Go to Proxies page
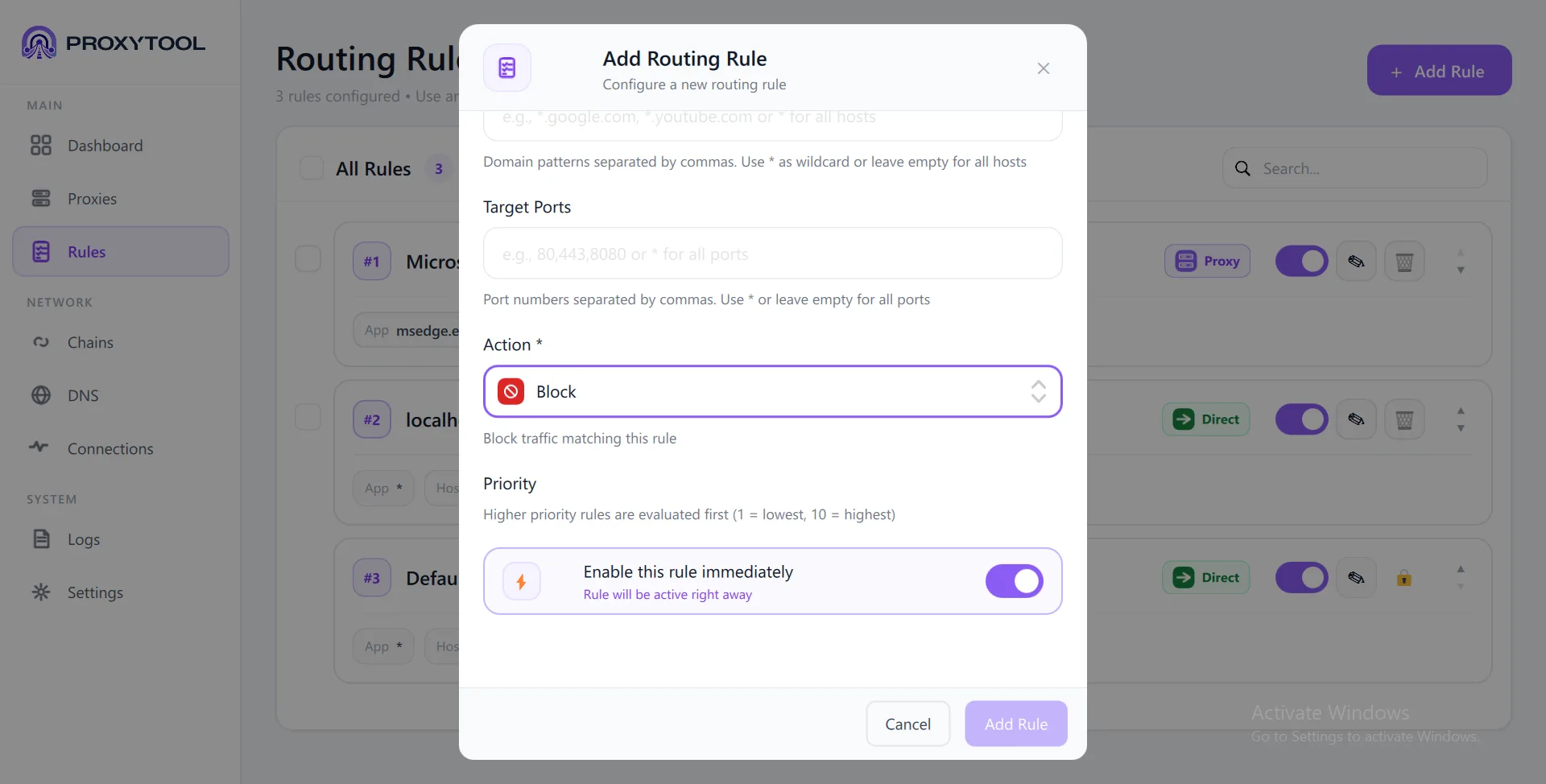The height and width of the screenshot is (784, 1546). (x=121, y=199)
